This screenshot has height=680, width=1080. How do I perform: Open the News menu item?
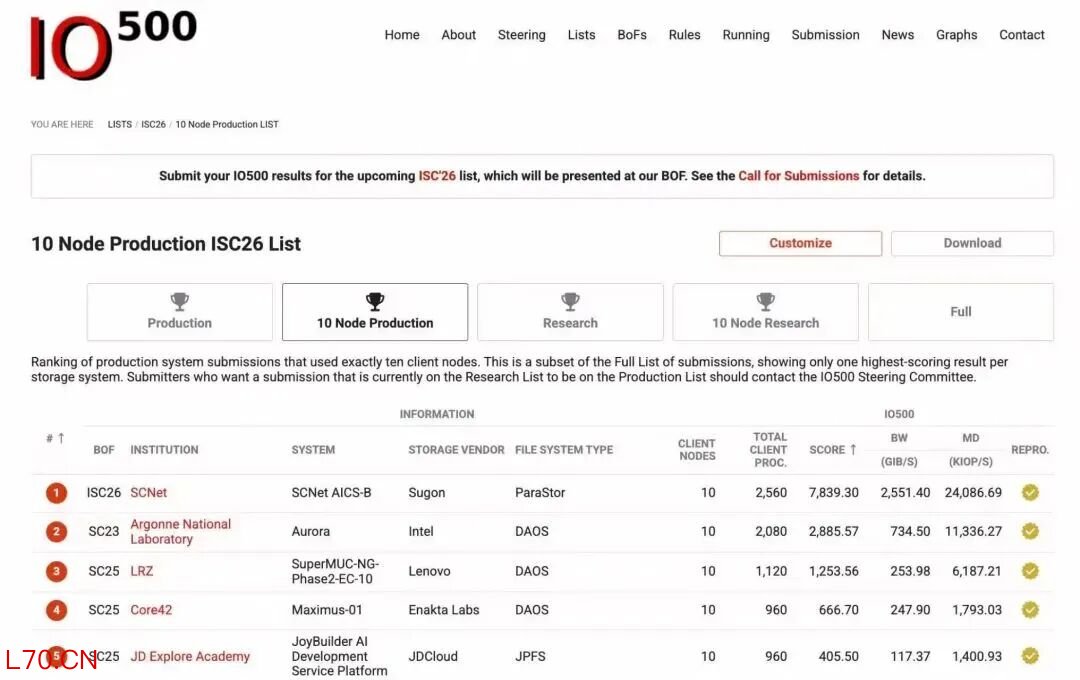[x=897, y=34]
